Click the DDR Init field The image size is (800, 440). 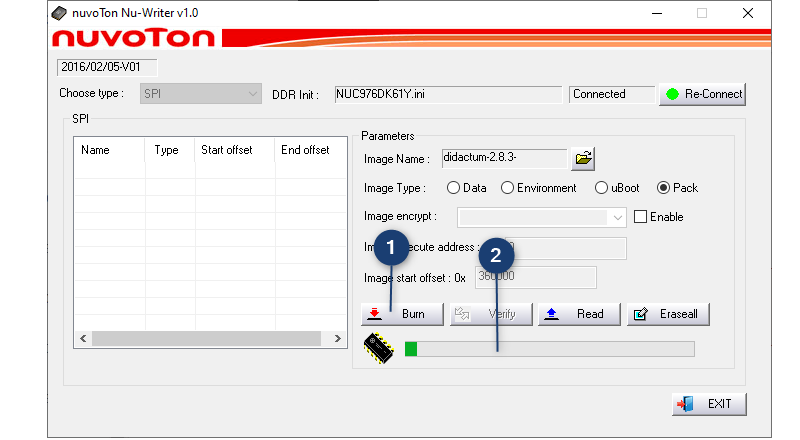448,94
